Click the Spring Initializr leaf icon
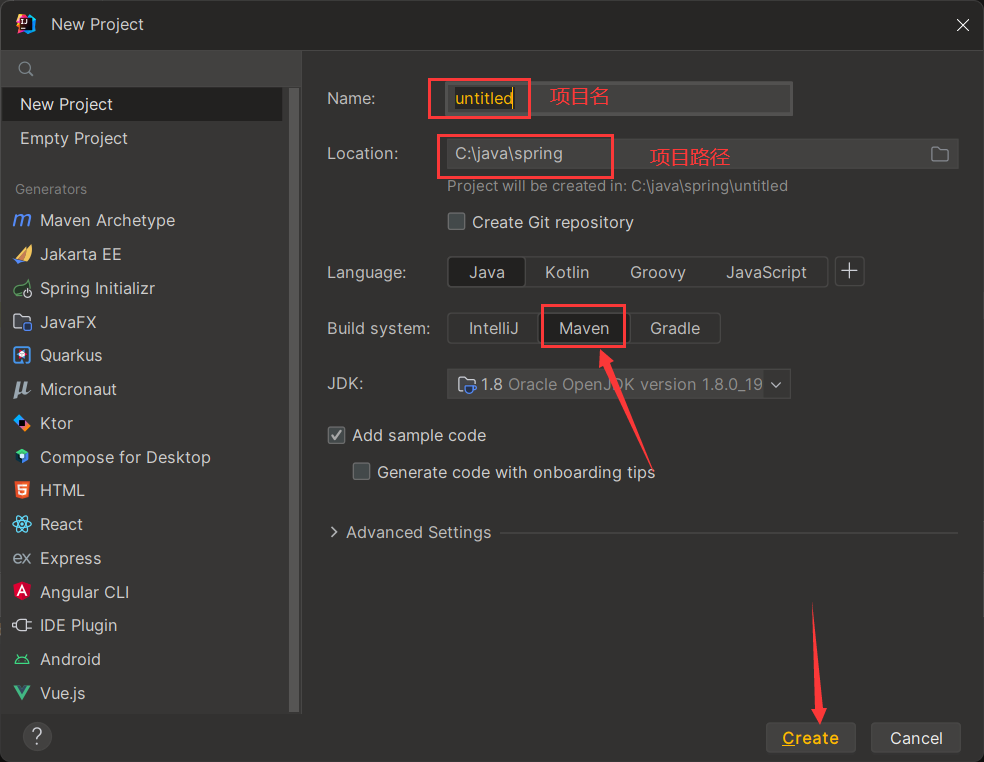Viewport: 984px width, 762px height. tap(23, 289)
